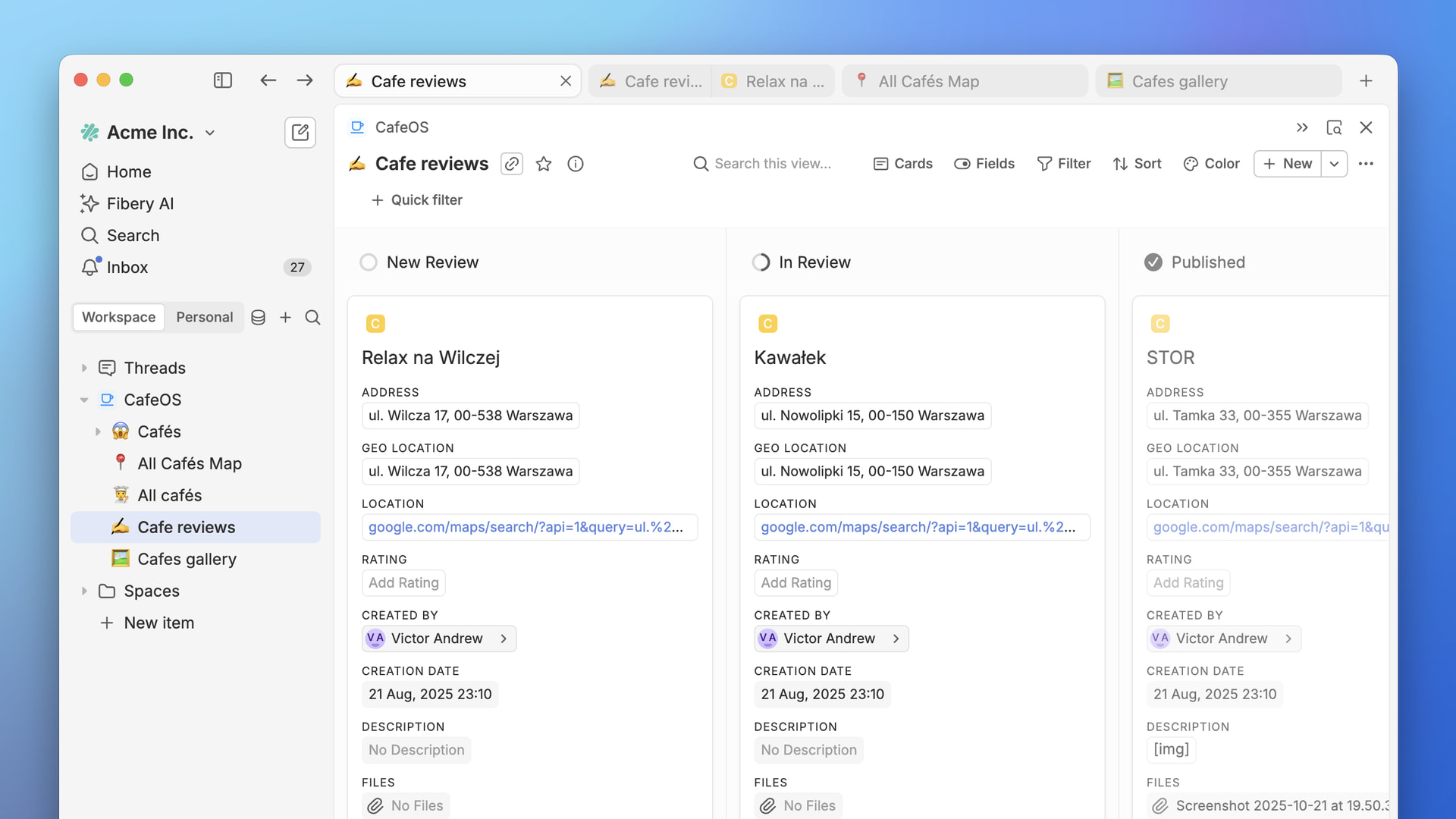Toggle the sidebar panel icon
The width and height of the screenshot is (1456, 819).
point(222,80)
